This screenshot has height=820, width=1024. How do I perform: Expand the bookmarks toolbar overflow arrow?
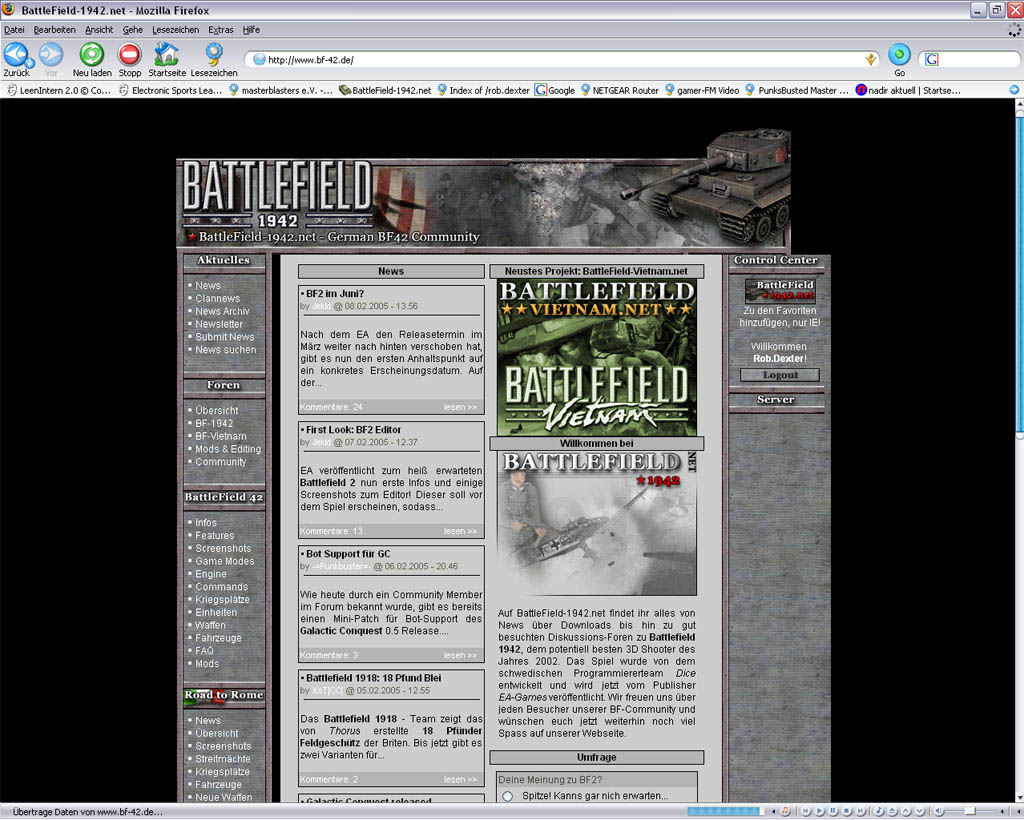click(1014, 90)
